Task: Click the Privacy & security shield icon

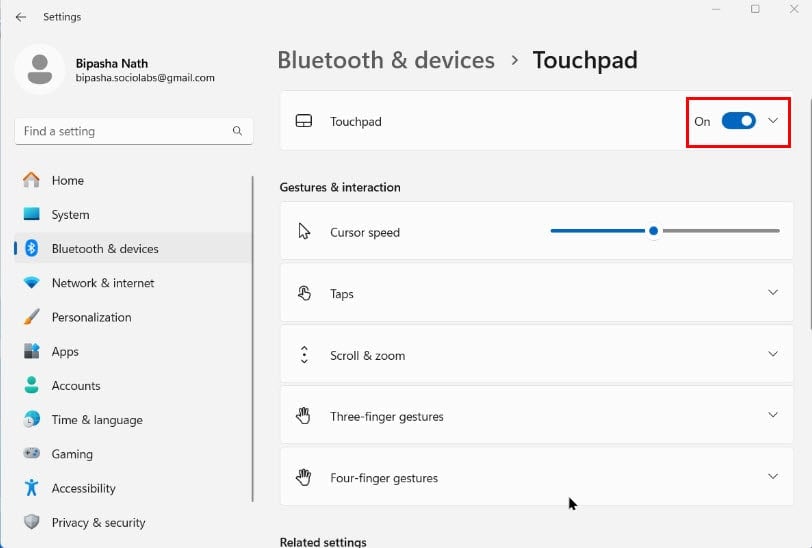Action: (32, 522)
